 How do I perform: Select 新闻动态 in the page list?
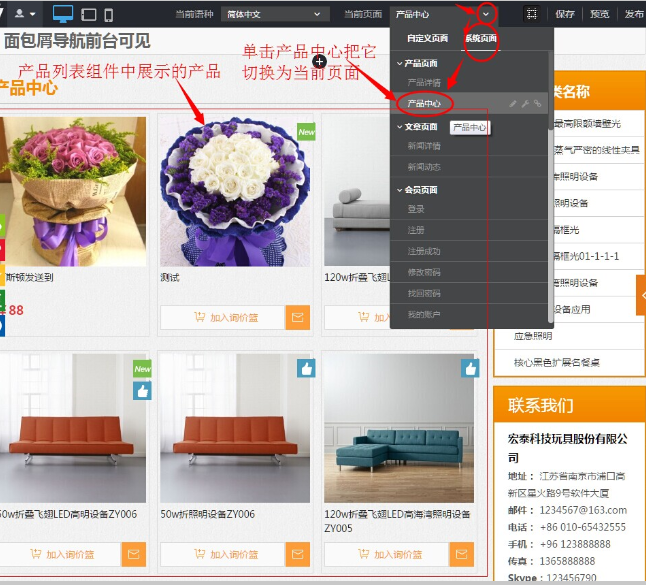tap(424, 166)
